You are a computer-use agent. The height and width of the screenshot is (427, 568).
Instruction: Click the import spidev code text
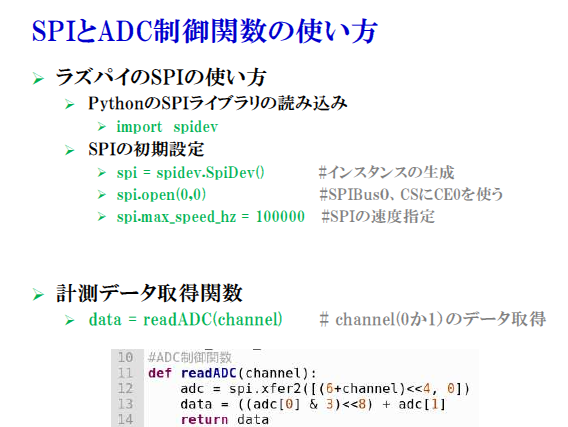click(167, 127)
